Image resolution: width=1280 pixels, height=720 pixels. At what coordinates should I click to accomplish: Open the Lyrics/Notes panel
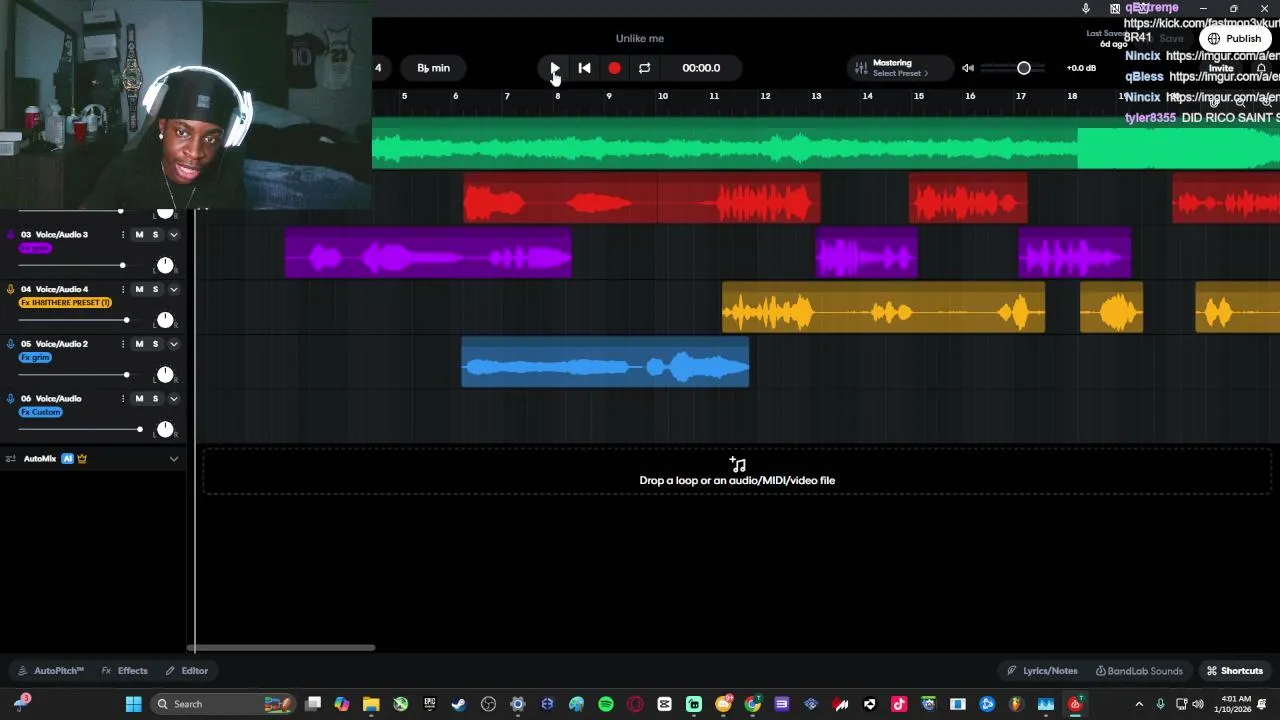coord(1042,671)
